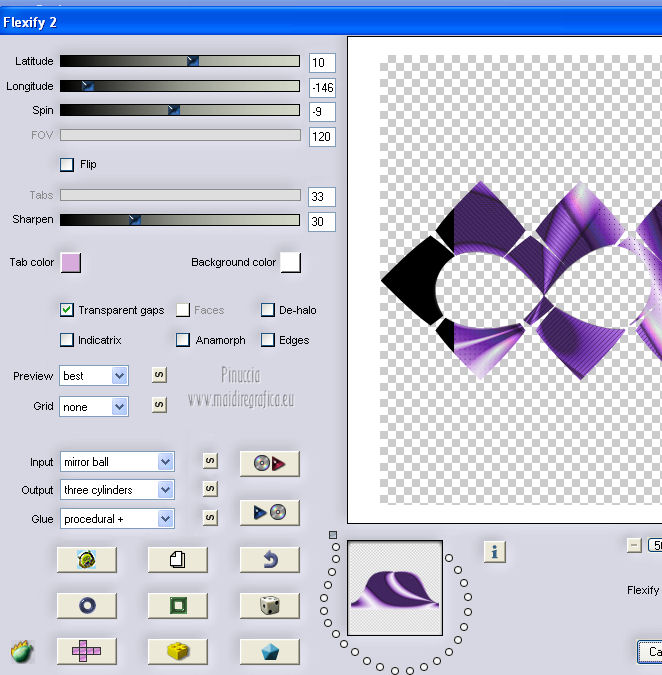Click the S button next to Grid
The height and width of the screenshot is (675, 662).
pos(159,405)
